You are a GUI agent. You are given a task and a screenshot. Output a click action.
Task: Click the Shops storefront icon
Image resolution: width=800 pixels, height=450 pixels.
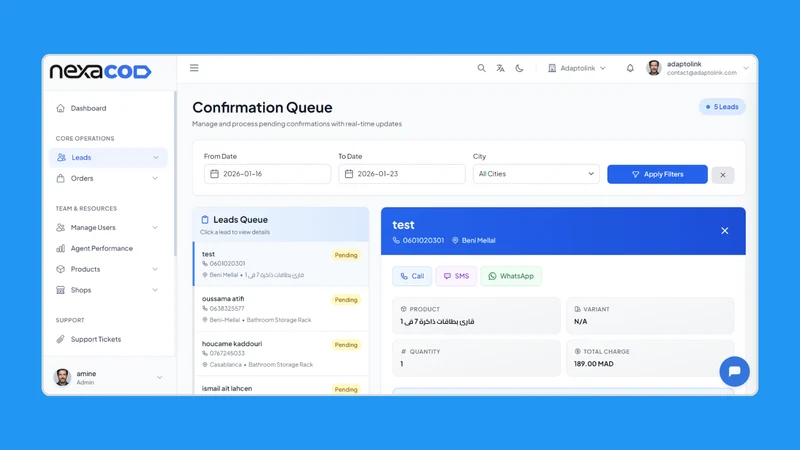pyautogui.click(x=61, y=290)
